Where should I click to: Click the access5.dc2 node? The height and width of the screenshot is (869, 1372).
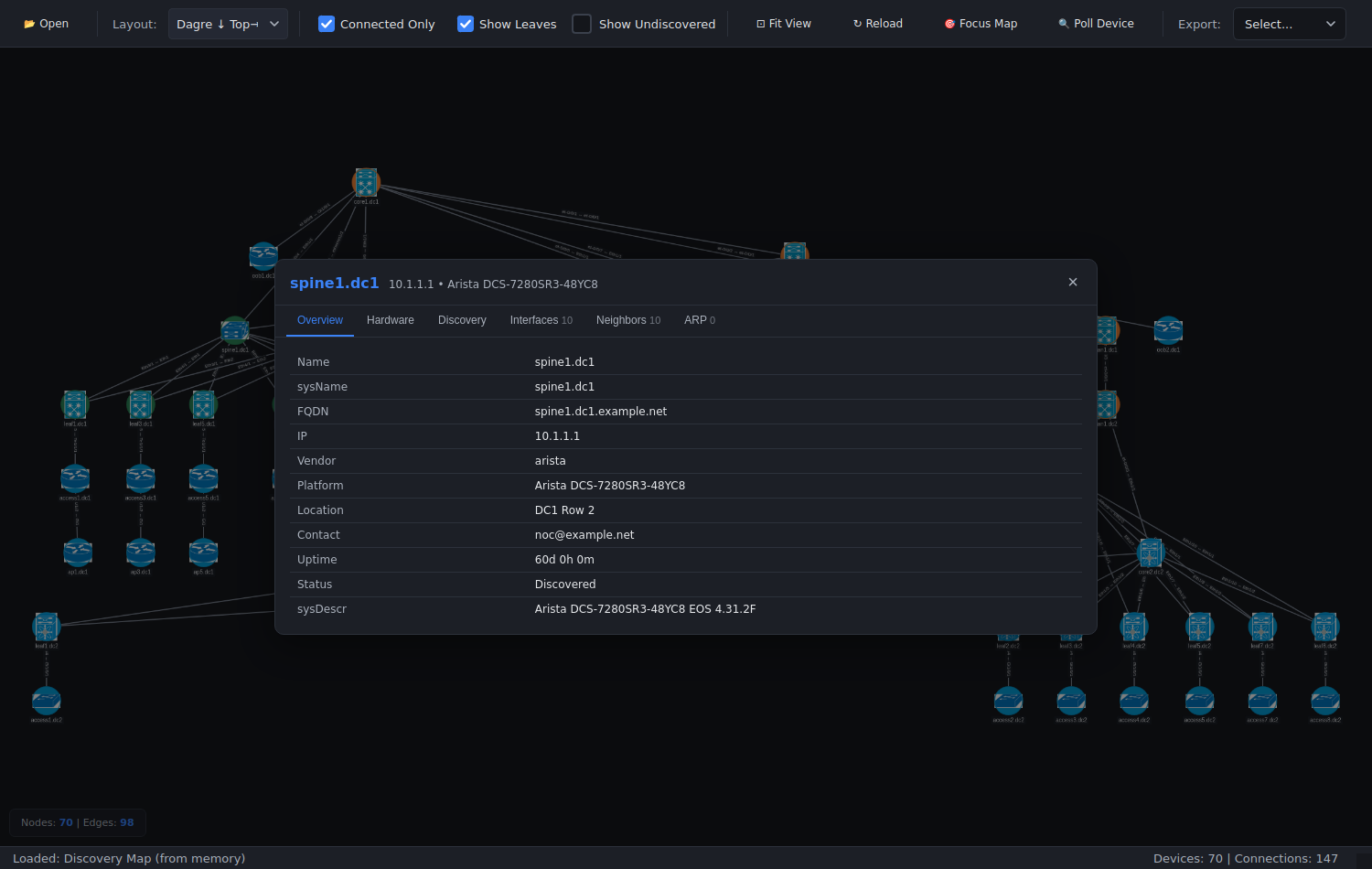tap(1200, 701)
